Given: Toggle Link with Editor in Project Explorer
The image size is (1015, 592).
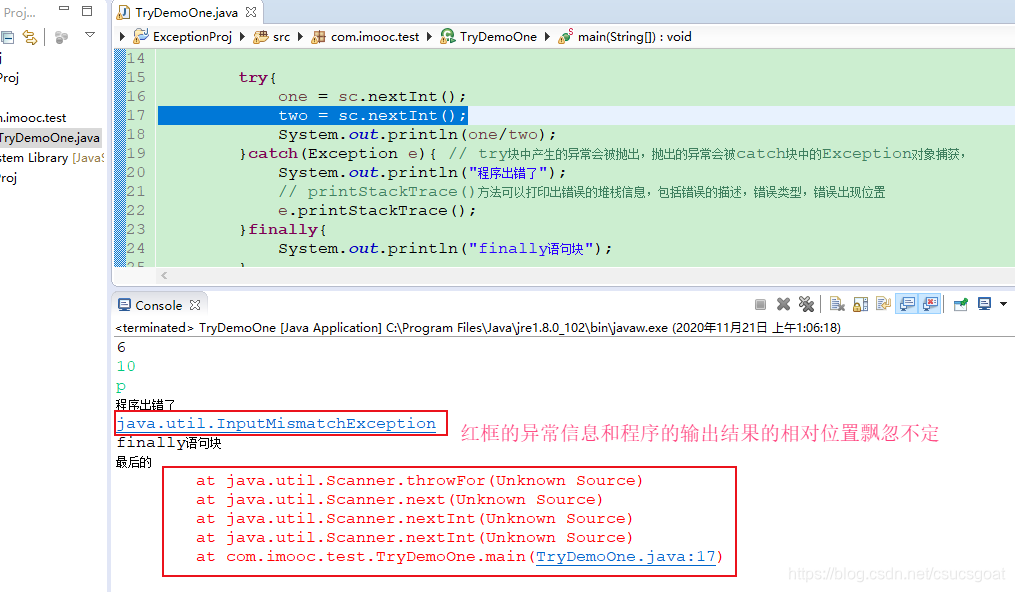Looking at the screenshot, I should pyautogui.click(x=30, y=35).
